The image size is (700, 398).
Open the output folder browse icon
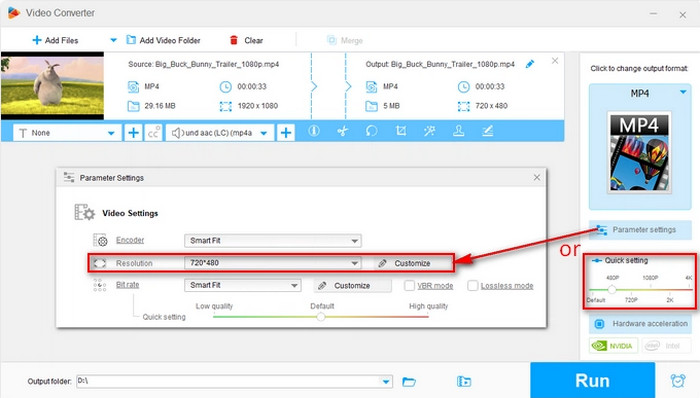(x=408, y=381)
